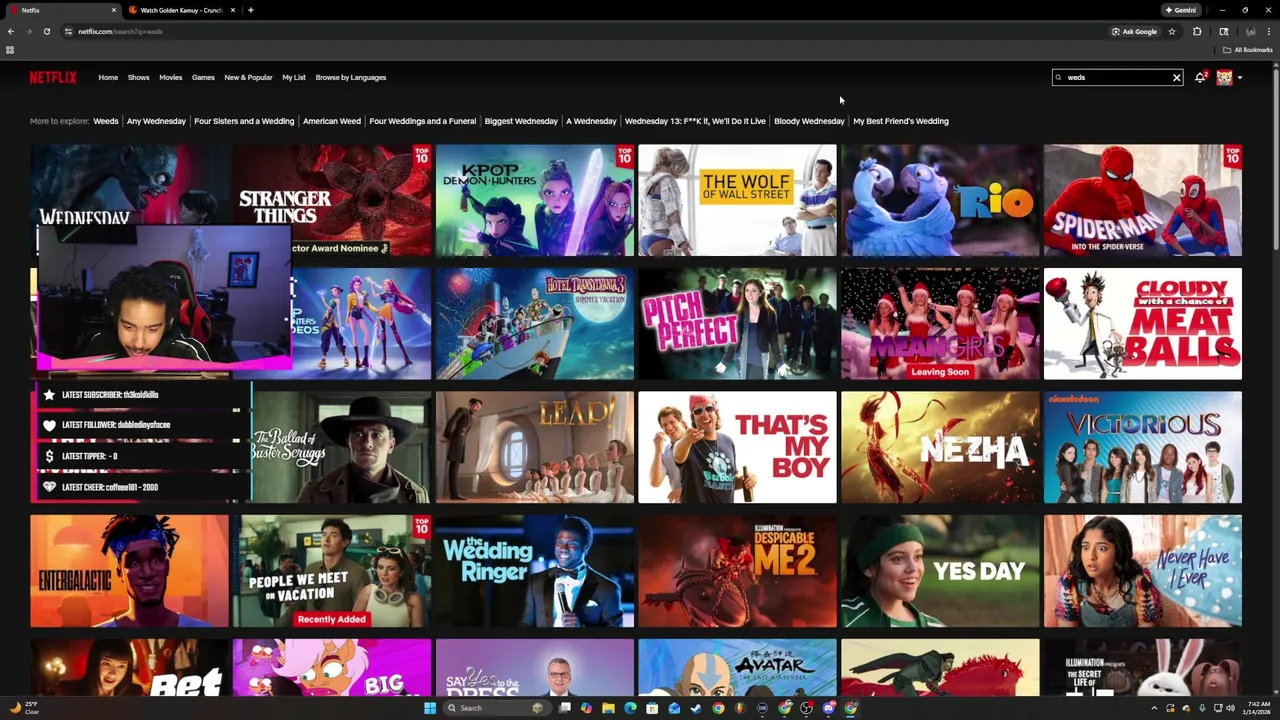Explore 'Four Sisters and a Wedding'
The height and width of the screenshot is (720, 1280).
(244, 121)
